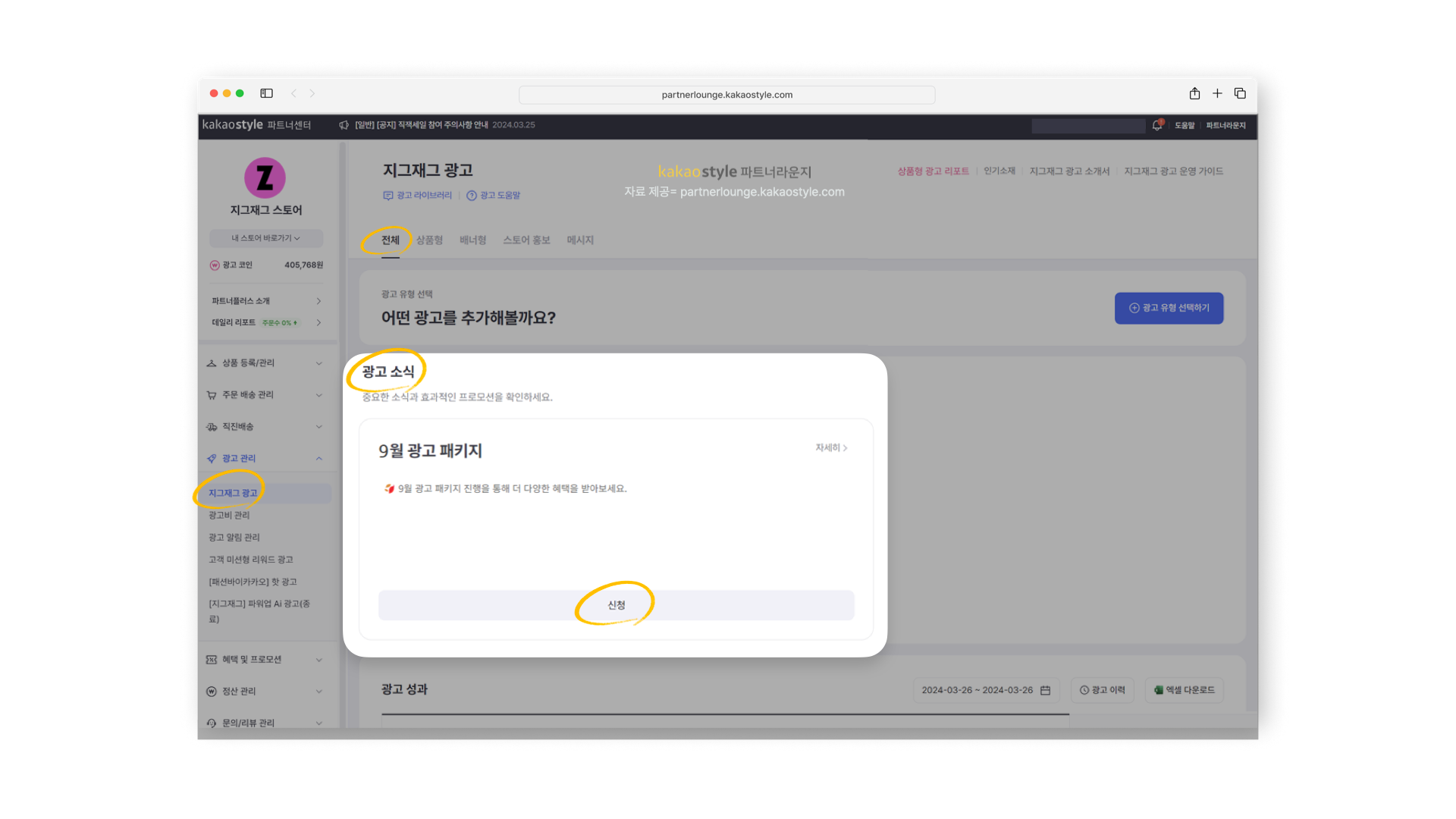This screenshot has width=1456, height=819.
Task: Click the 광고 라이브러리 link
Action: pyautogui.click(x=417, y=196)
